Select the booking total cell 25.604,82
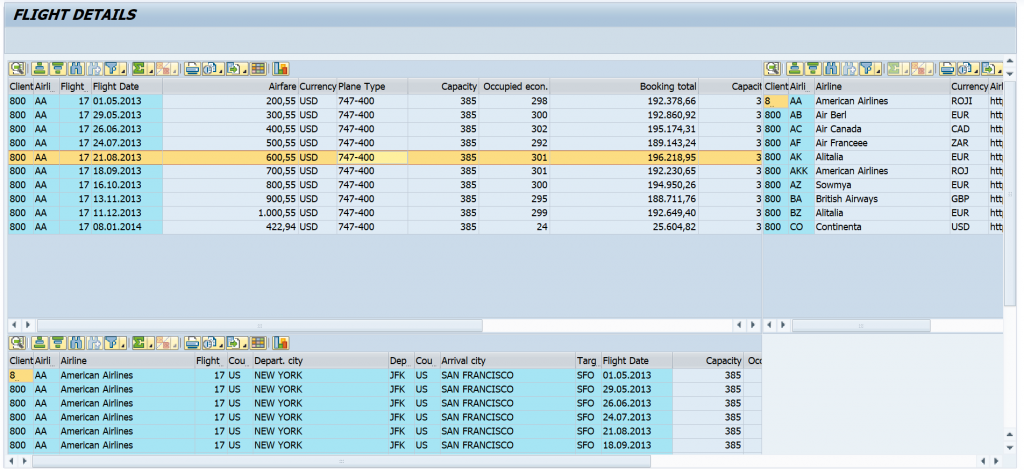 [624, 227]
